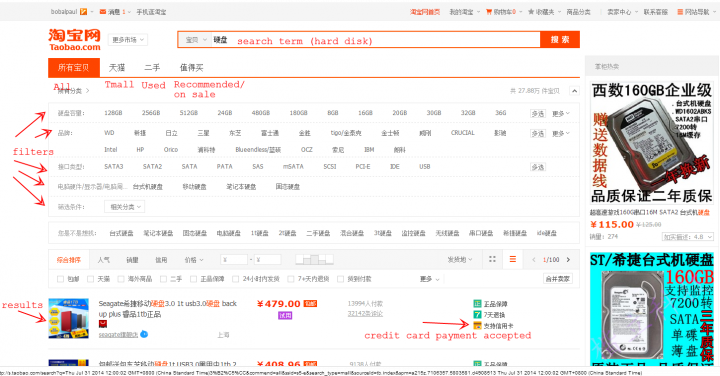Click 多选 multi-select in interface type row
The width and height of the screenshot is (720, 376).
538,167
